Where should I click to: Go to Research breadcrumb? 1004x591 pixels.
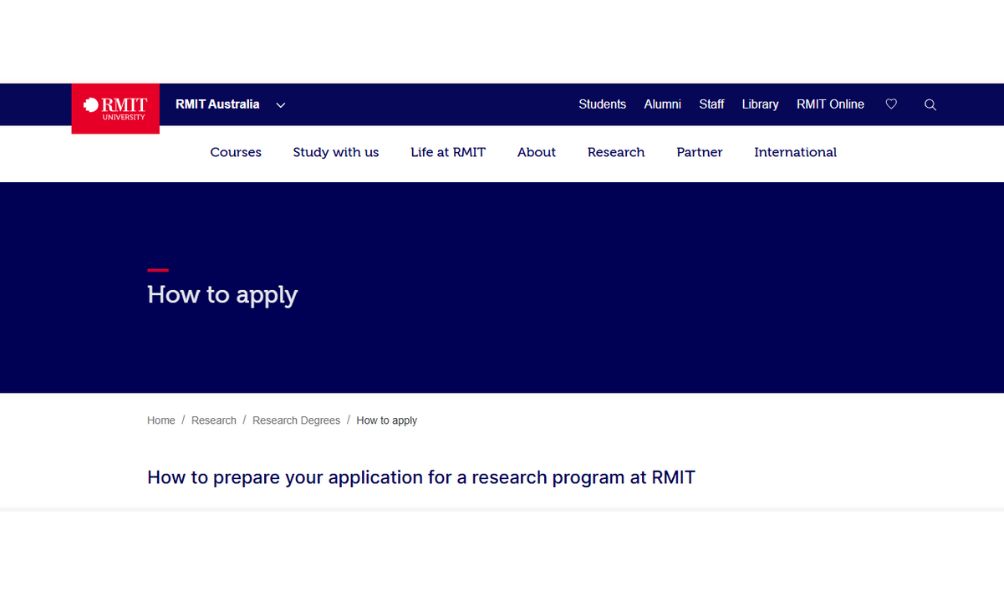tap(213, 420)
